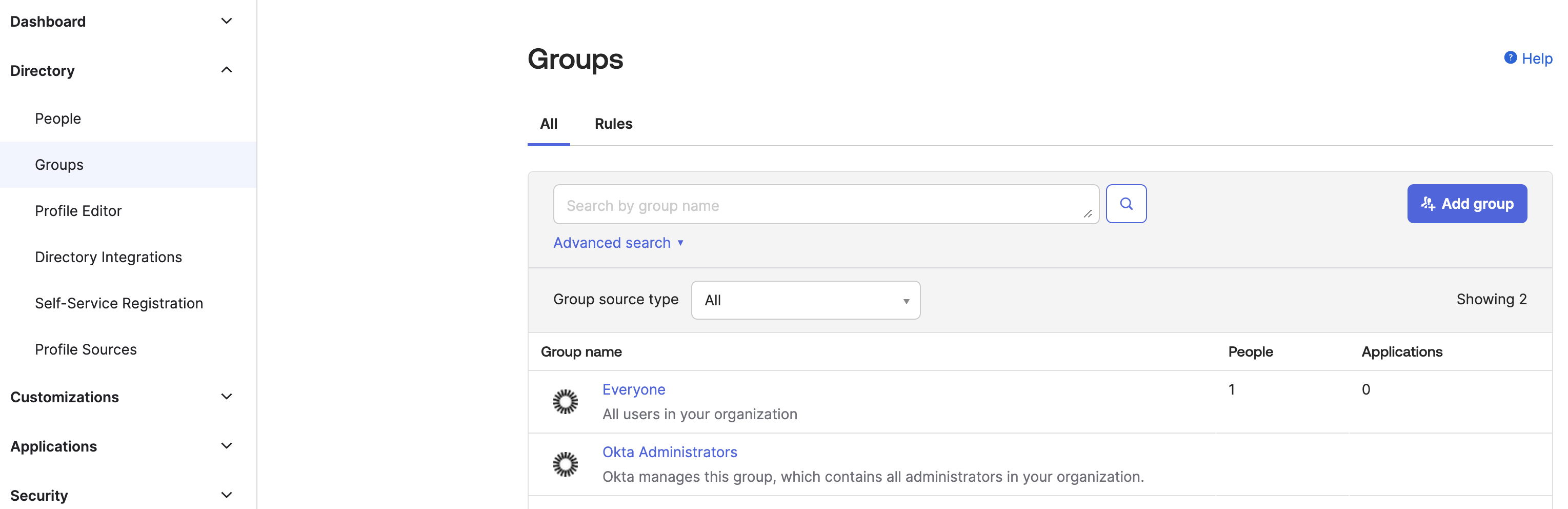Click the Everyone group logo icon

(x=565, y=402)
